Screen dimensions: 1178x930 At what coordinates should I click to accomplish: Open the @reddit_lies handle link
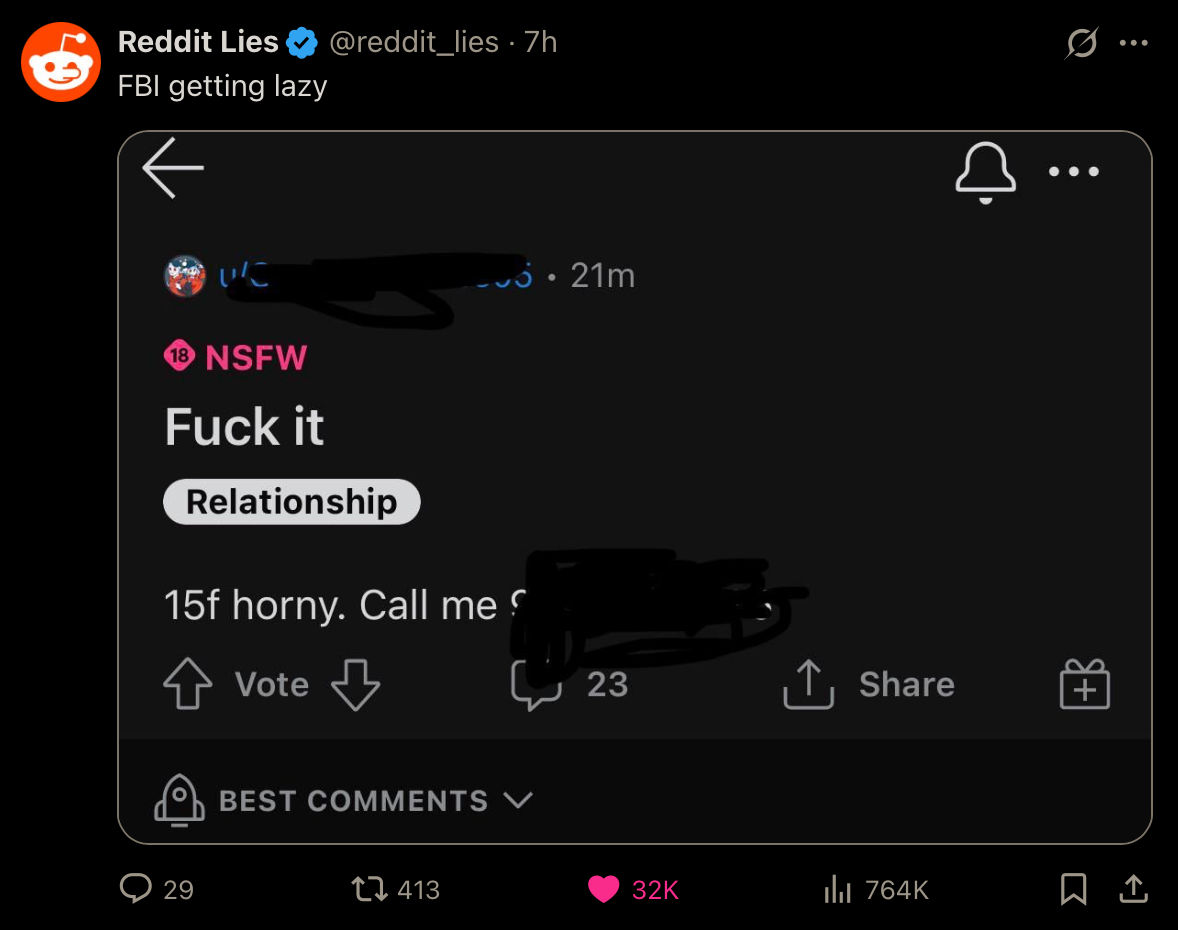tap(414, 42)
